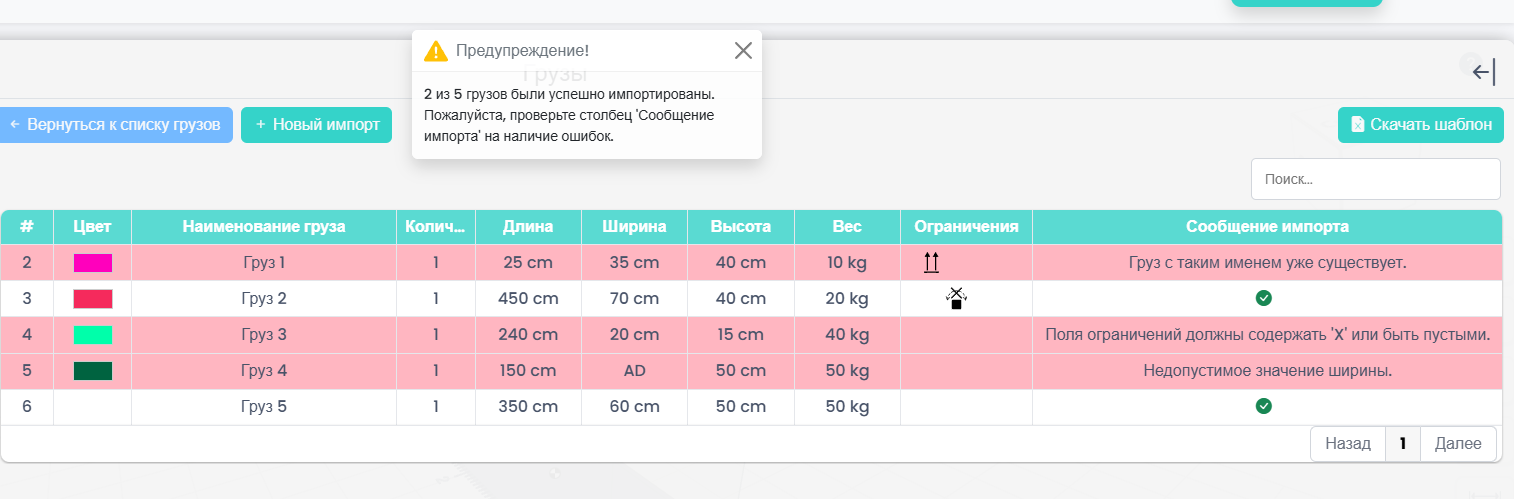This screenshot has height=499, width=1514.
Task: Pick the bright green swatch for Груз 3
Action: coord(92,335)
